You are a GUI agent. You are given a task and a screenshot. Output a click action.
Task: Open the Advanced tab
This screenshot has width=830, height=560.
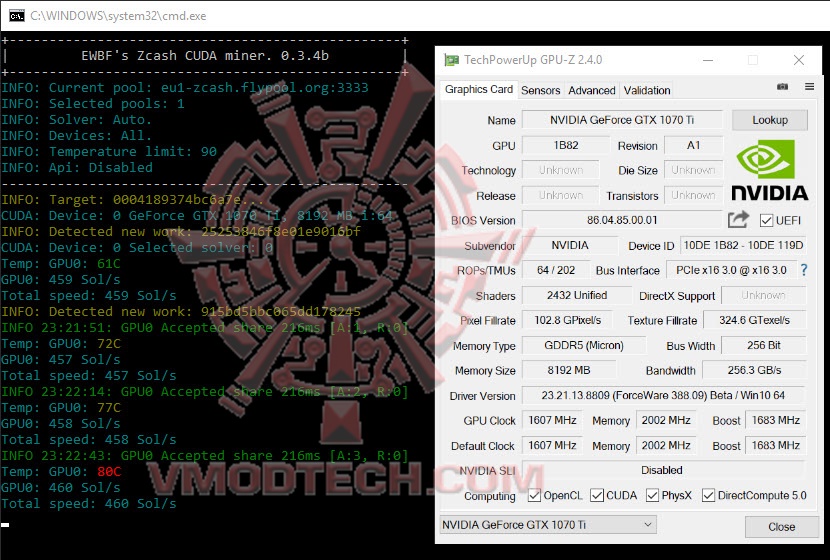point(591,91)
